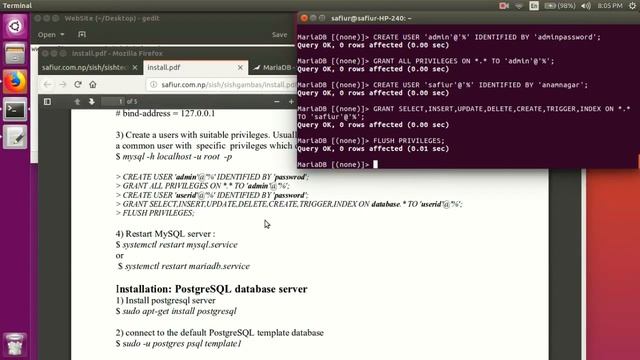This screenshot has width=640, height=360.
Task: Click the Terminal title in top panel
Action: 17,6
